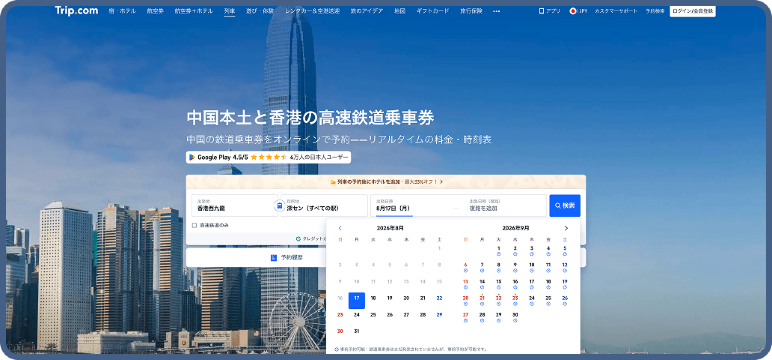Screen dimensions: 772x360
Task: Select the 列車 tab
Action: point(229,11)
